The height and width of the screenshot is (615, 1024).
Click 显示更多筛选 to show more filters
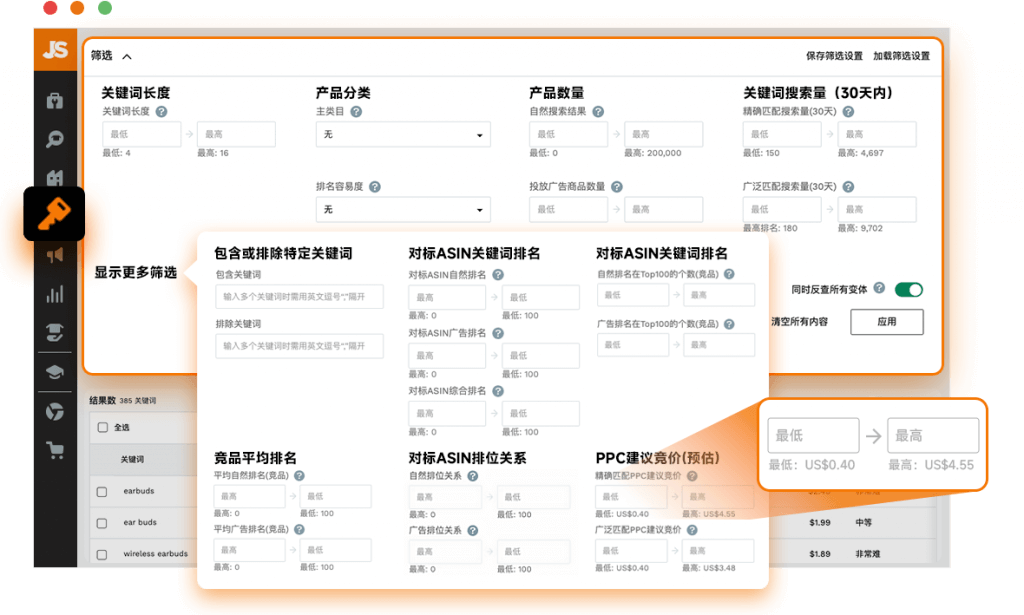tap(136, 272)
